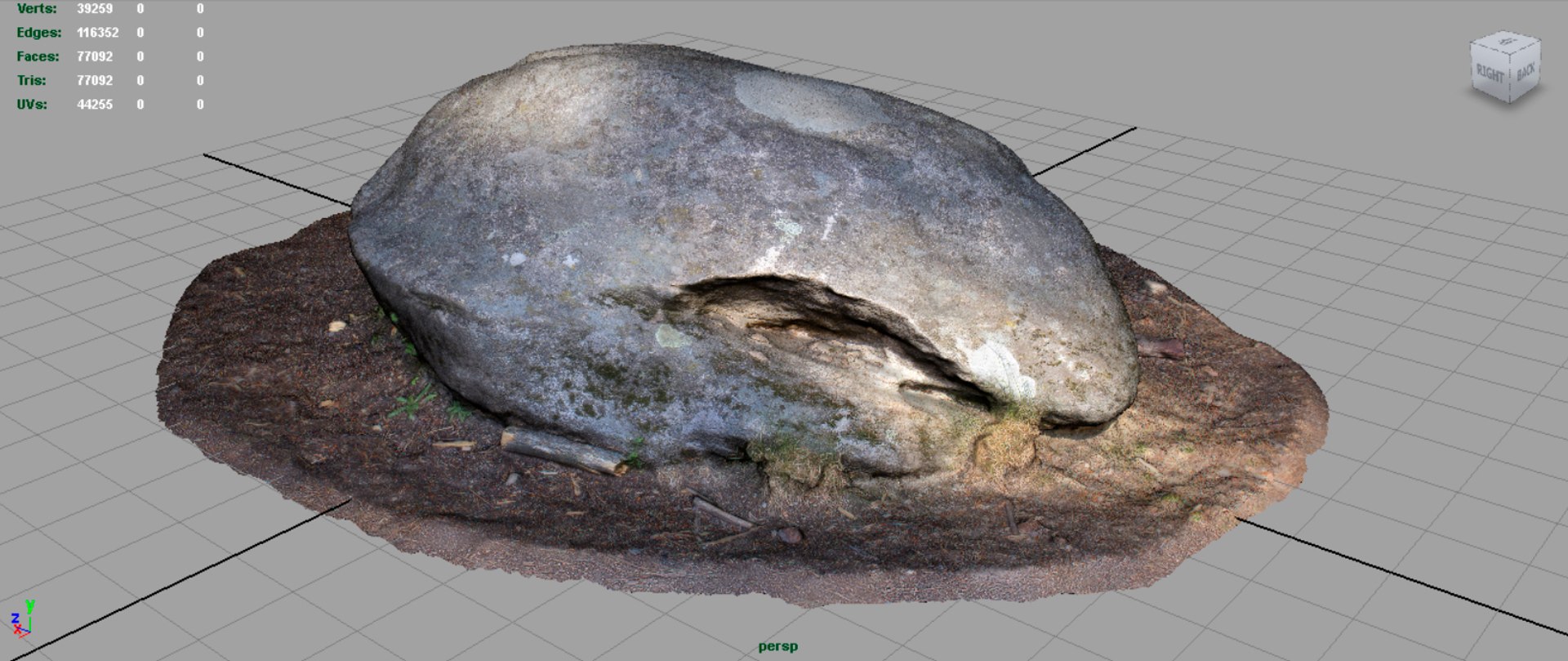
Task: Click the 77092 value in the Tris row
Action: point(95,80)
